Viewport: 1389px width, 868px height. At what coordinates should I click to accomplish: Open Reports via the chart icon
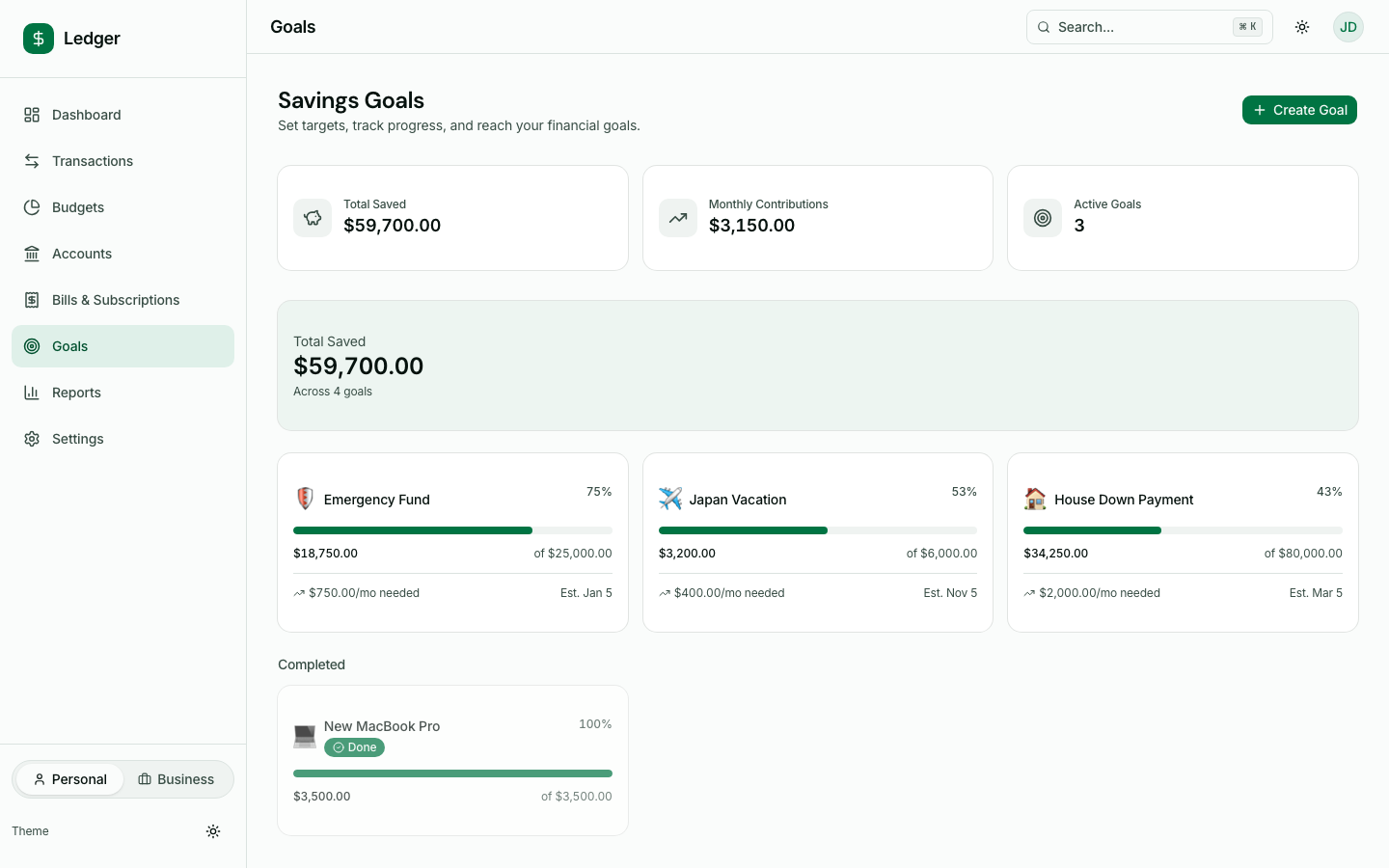pos(31,393)
